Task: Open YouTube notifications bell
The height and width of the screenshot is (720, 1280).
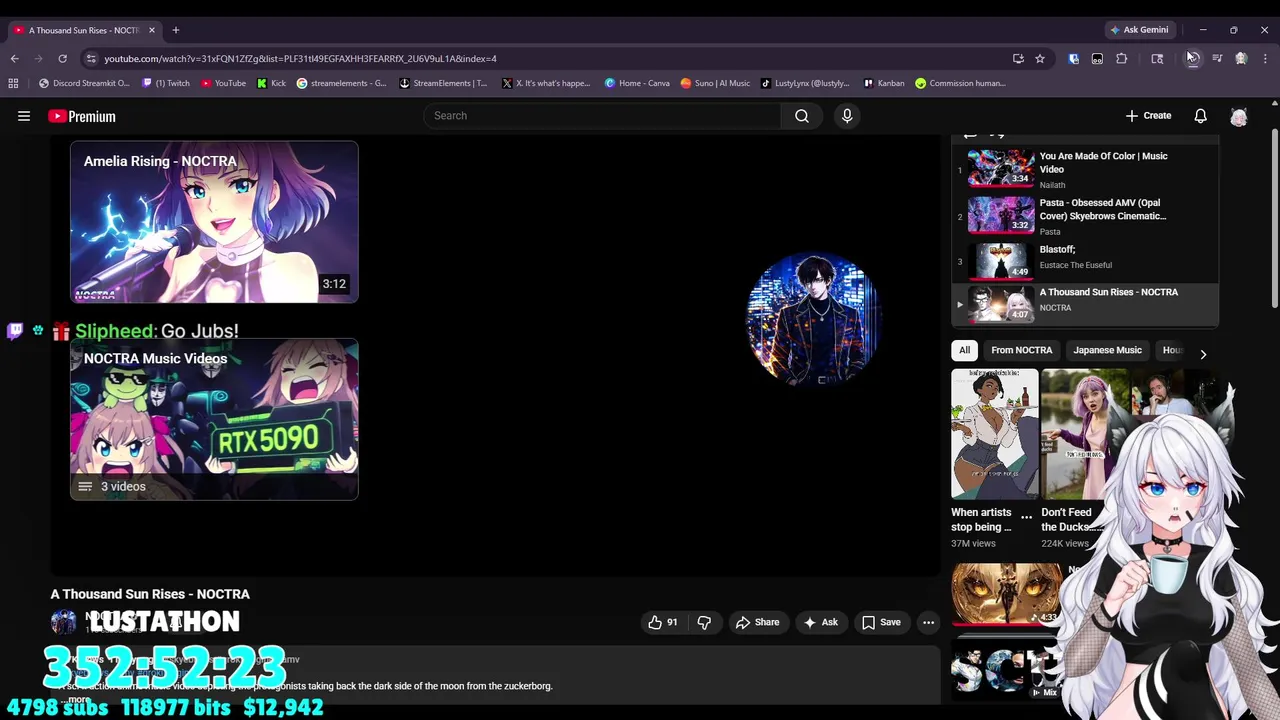Action: [x=1200, y=116]
